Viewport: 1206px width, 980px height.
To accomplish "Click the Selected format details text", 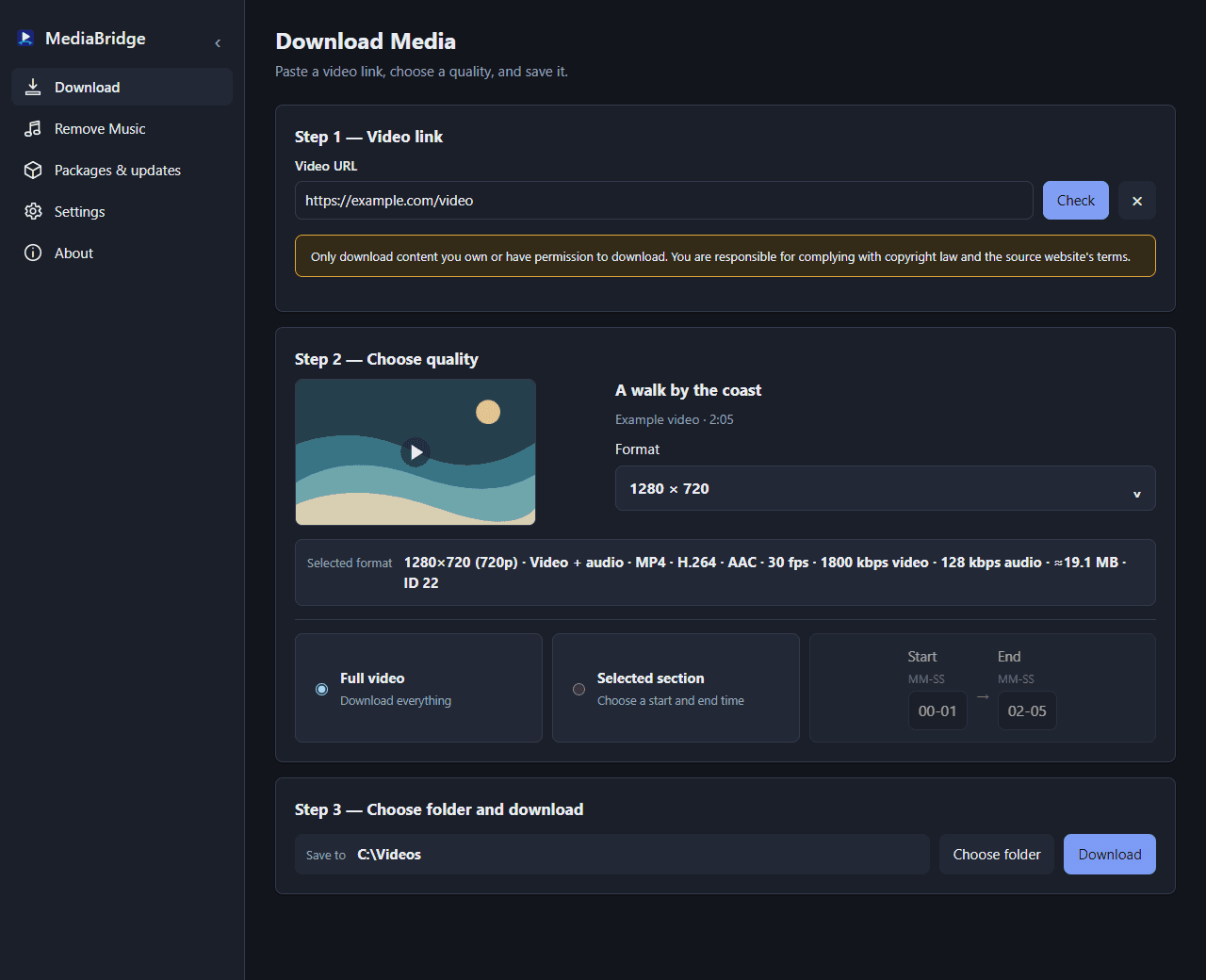I will tap(765, 572).
